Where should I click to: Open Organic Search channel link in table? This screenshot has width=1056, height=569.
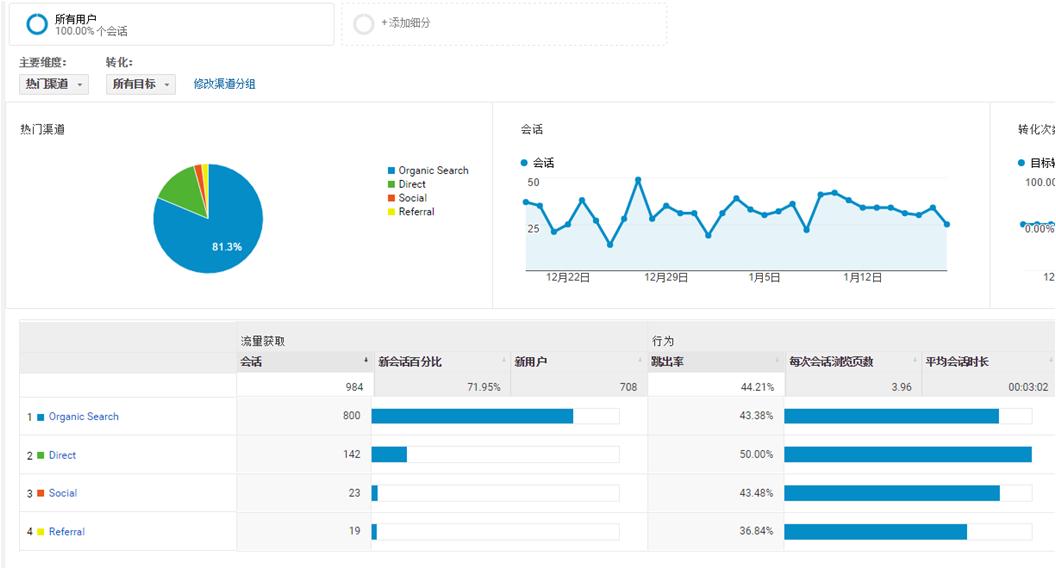pos(83,417)
